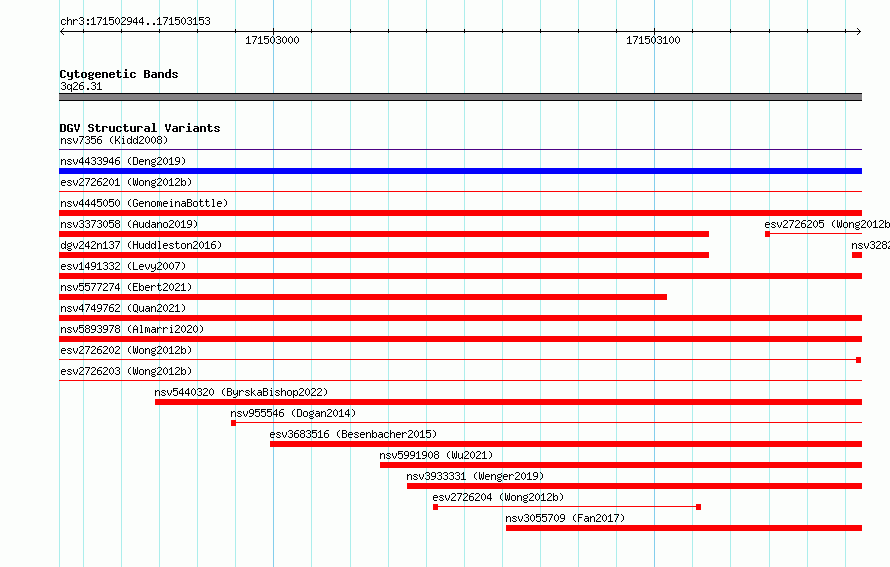
Task: Click the thick red nsv3055709 (Fan2017) bar
Action: coord(684,528)
